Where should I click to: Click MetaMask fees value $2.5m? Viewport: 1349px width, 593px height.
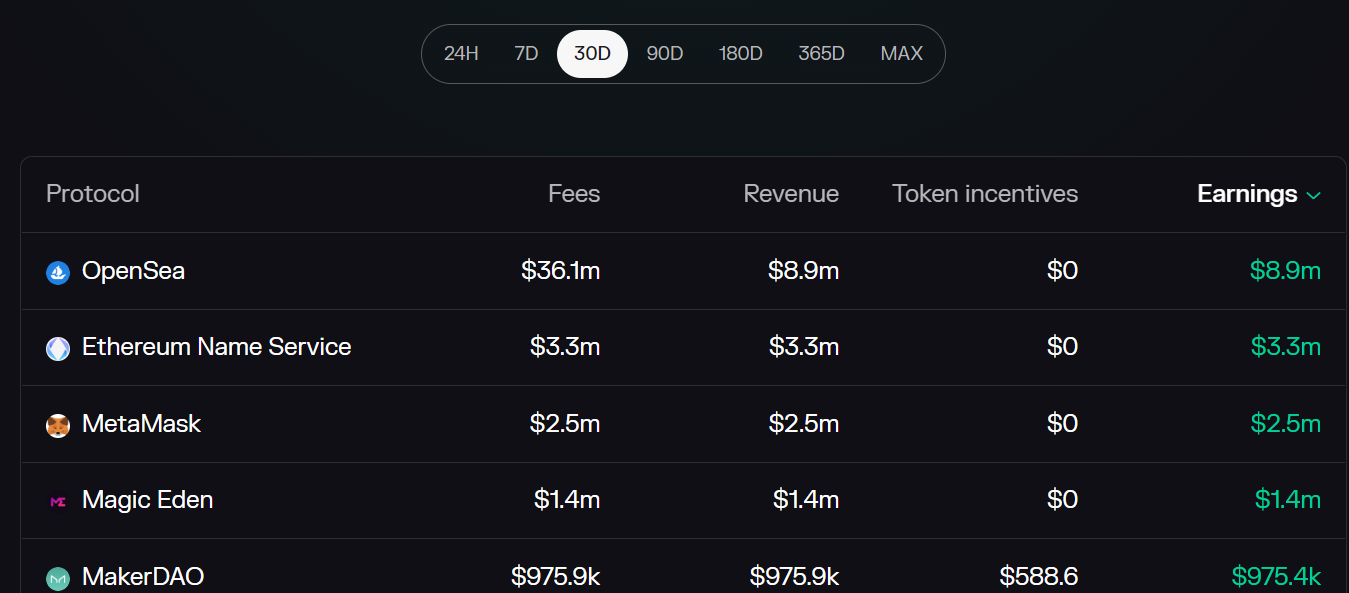(x=565, y=424)
